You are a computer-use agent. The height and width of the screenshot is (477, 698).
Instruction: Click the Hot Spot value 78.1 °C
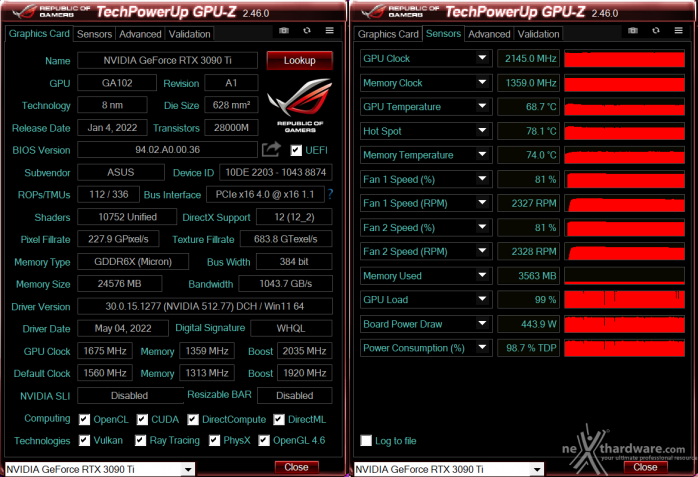pyautogui.click(x=527, y=131)
